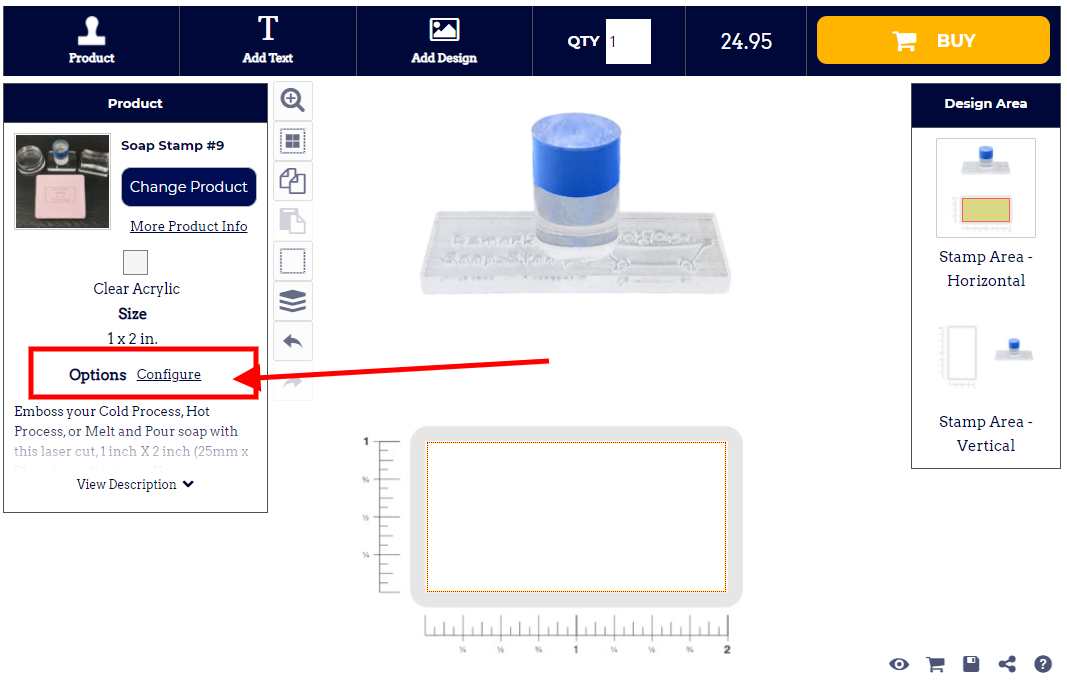1067x691 pixels.
Task: Open the More Product Info link
Action: (188, 226)
